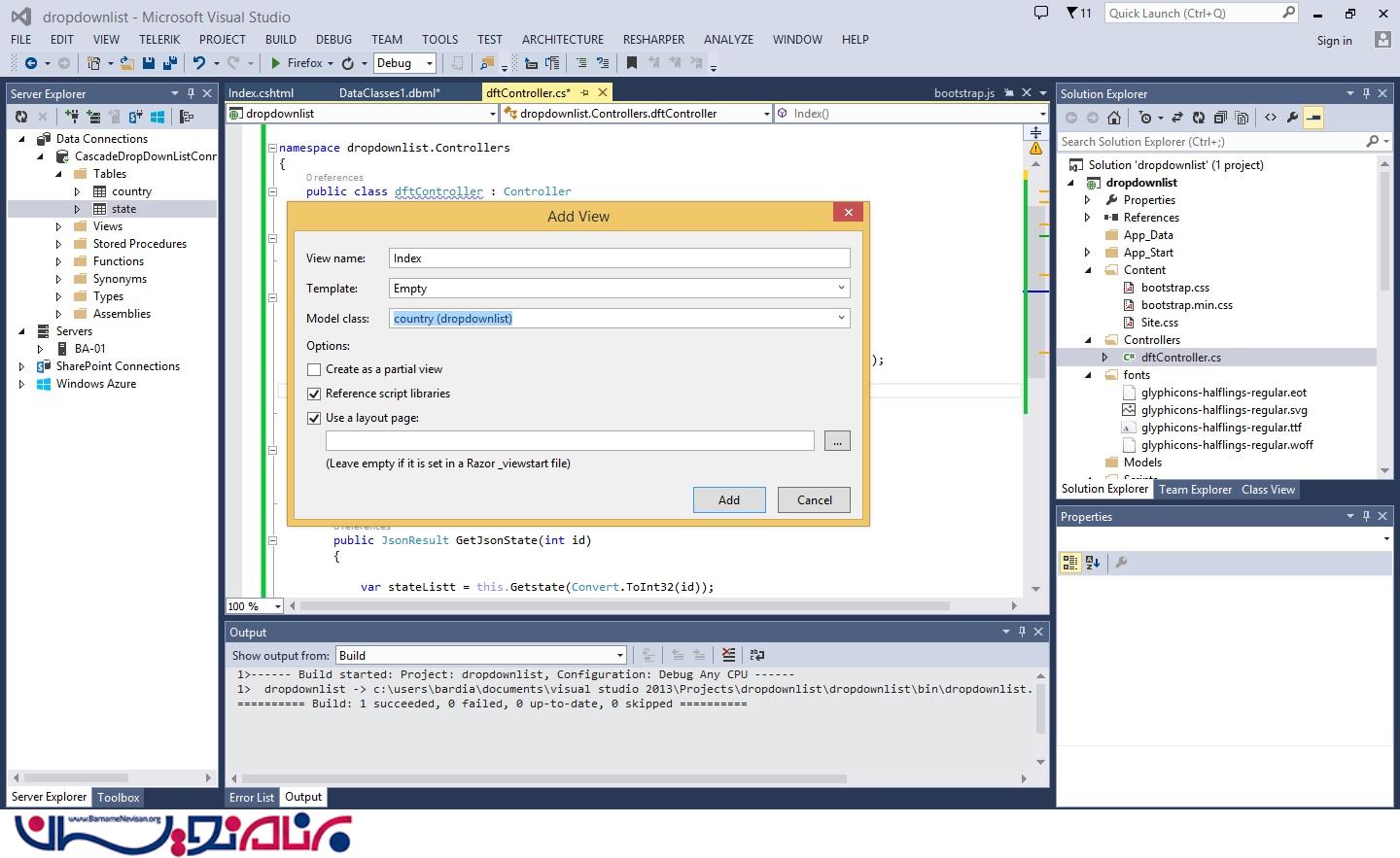
Task: Click the Properties wrench in Solution Explorer
Action: [x=1292, y=118]
